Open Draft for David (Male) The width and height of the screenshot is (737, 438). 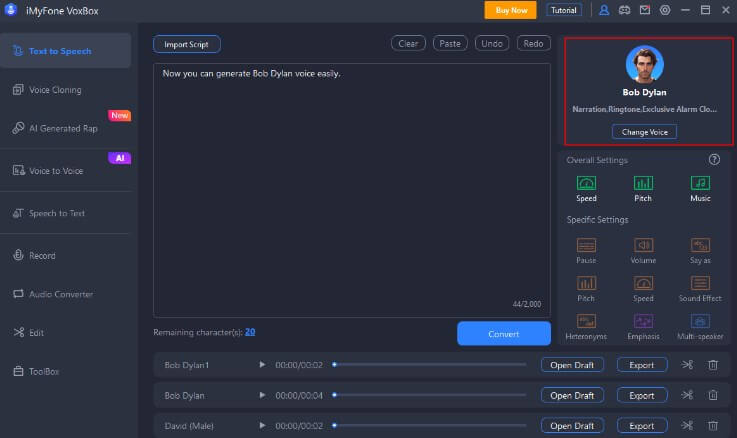[x=572, y=426]
